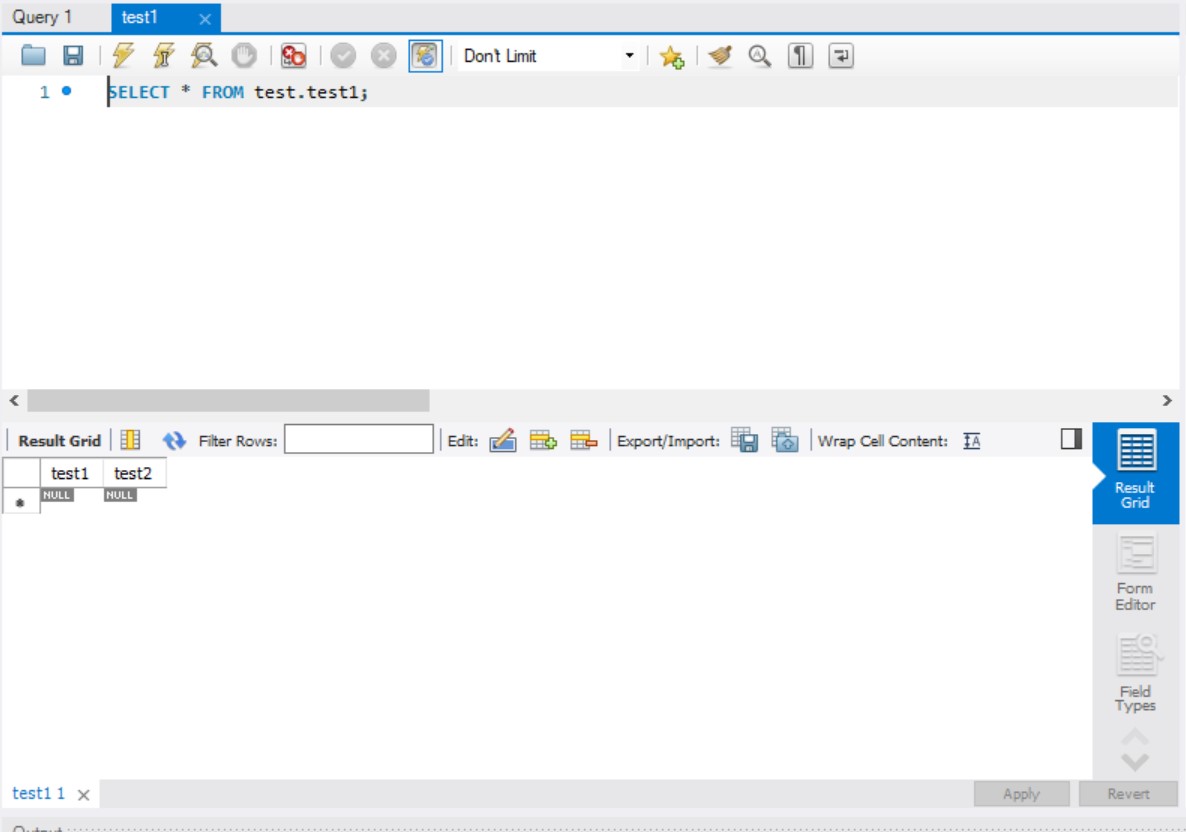The height and width of the screenshot is (832, 1186).
Task: Delete selected rows icon
Action: [583, 439]
